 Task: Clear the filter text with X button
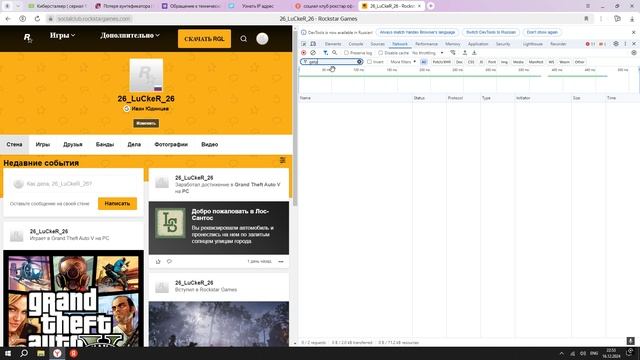(x=359, y=62)
